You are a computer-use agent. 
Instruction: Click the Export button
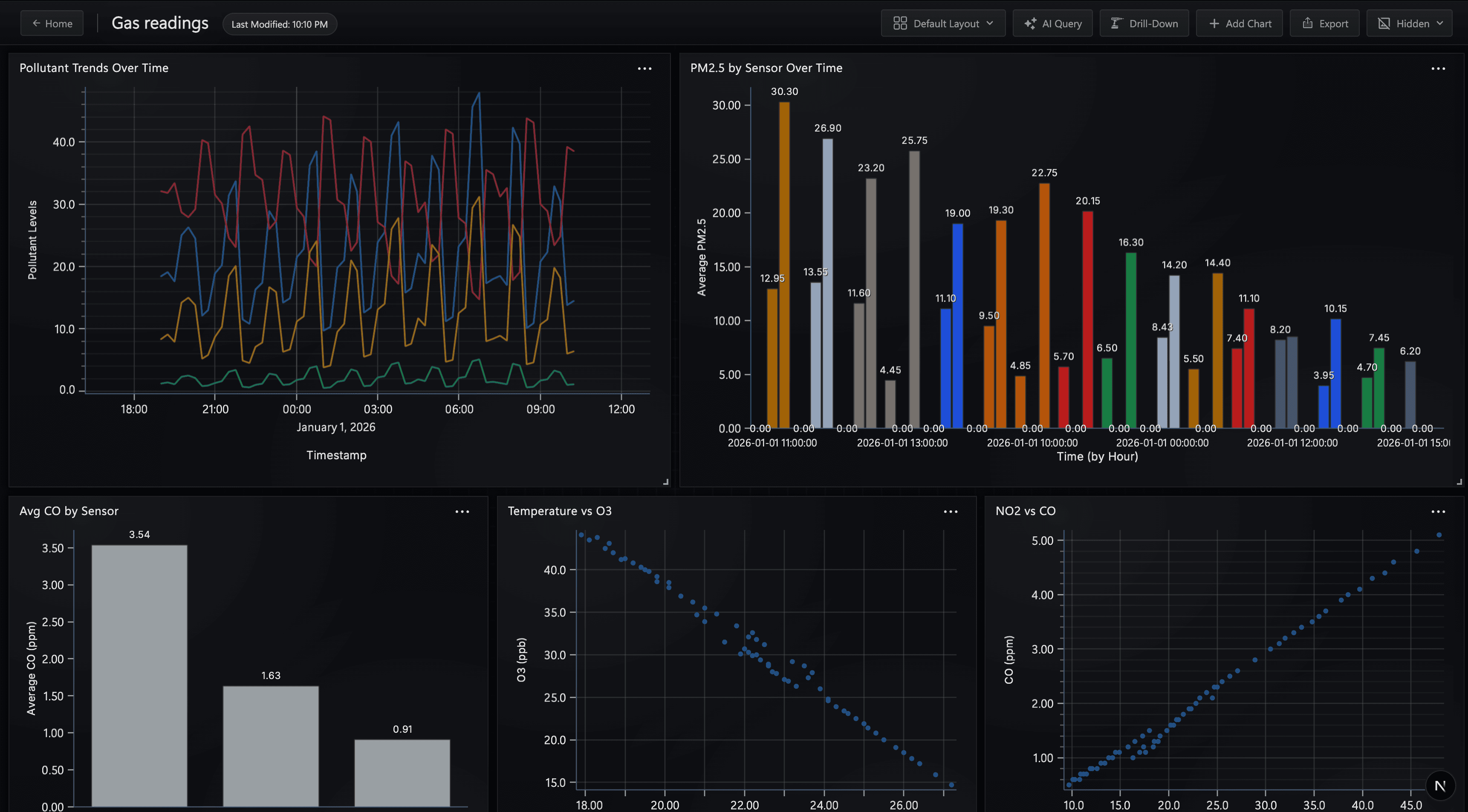pos(1324,23)
